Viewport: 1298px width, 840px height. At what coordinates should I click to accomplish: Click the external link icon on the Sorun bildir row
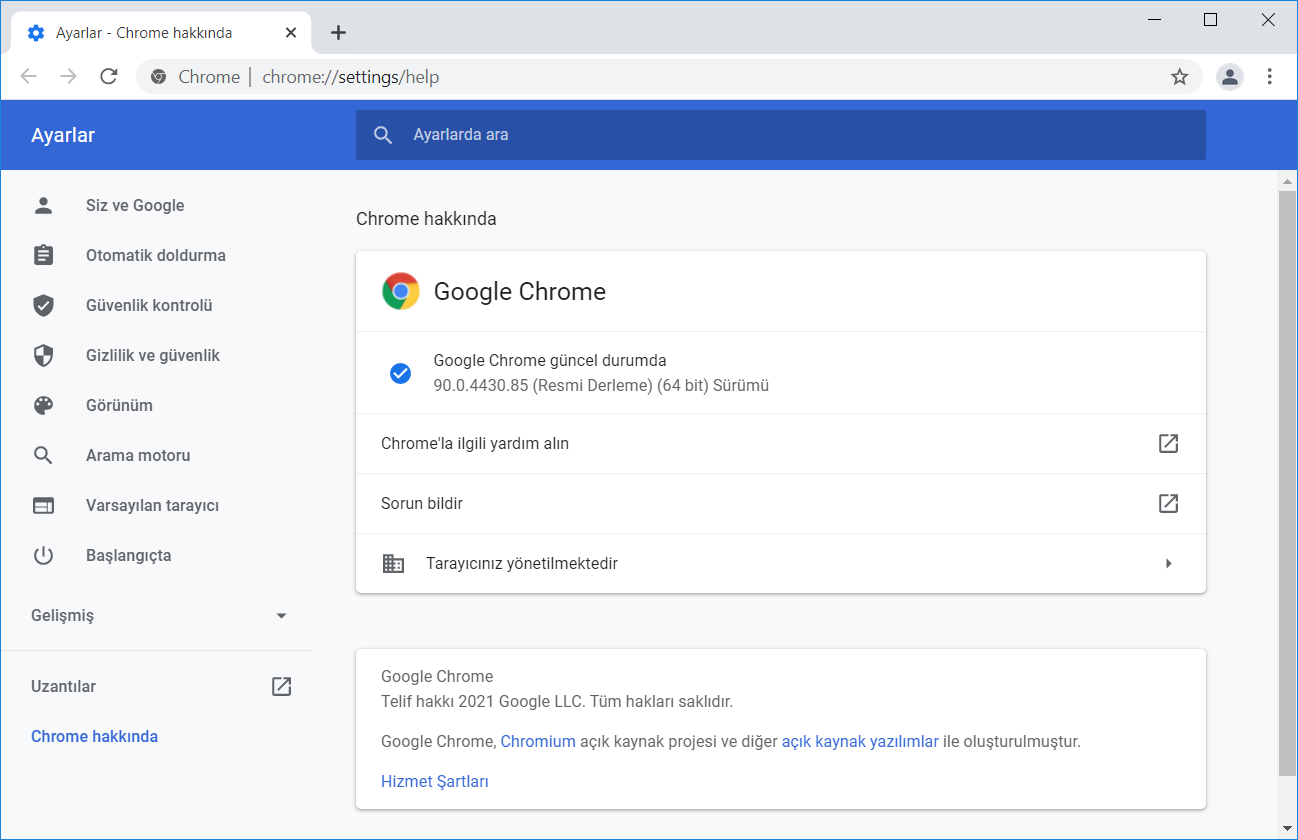coord(1168,503)
